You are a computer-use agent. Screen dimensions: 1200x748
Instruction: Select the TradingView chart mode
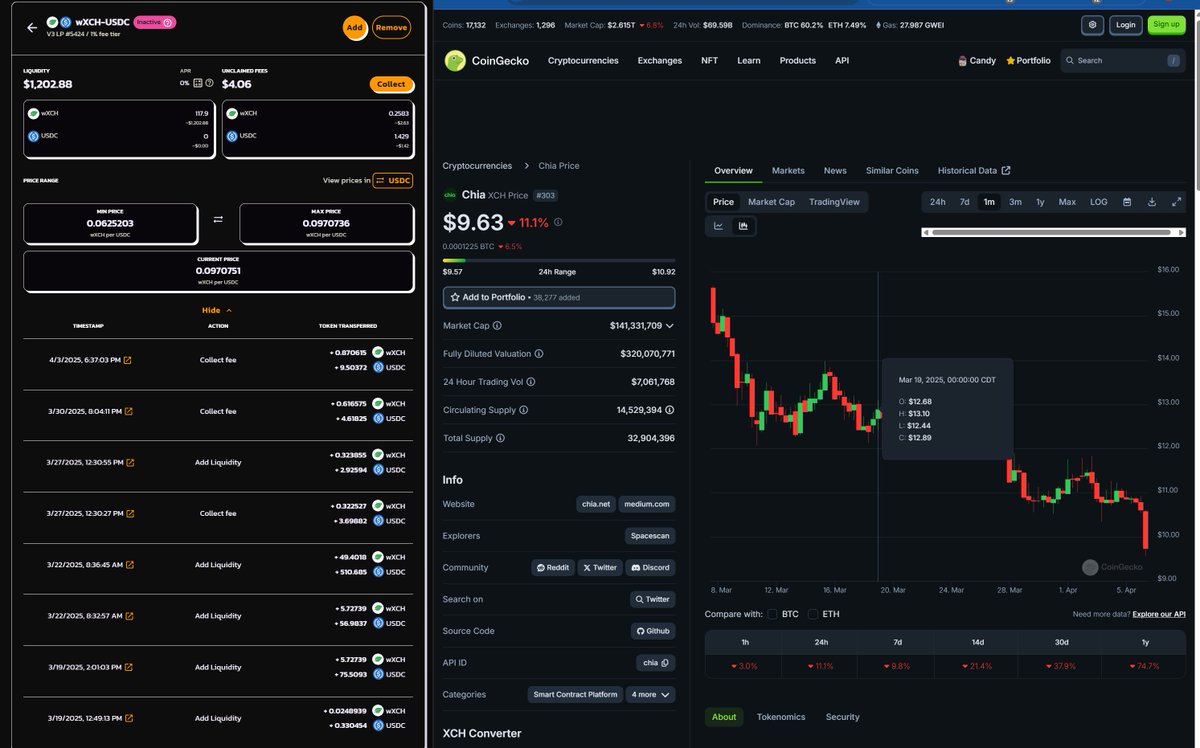coord(834,201)
